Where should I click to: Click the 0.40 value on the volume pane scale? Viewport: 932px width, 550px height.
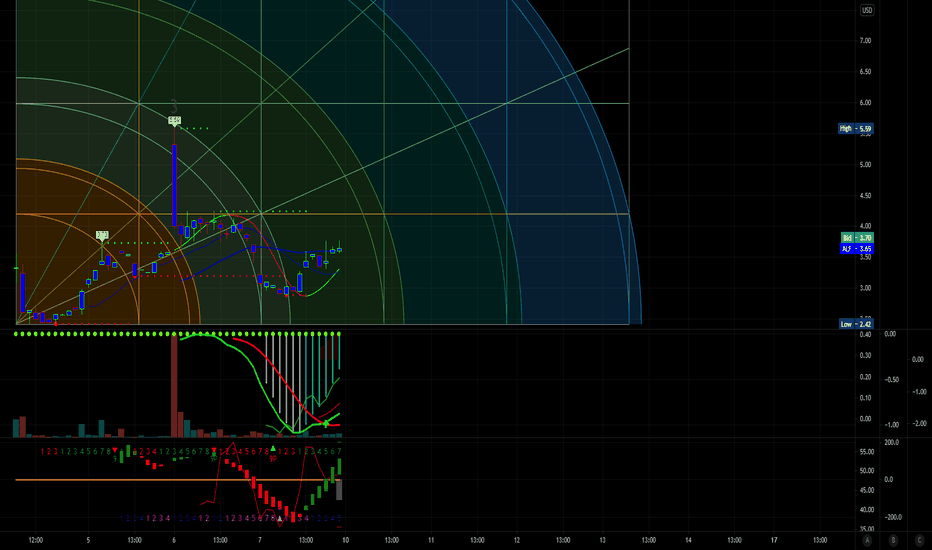pyautogui.click(x=865, y=334)
